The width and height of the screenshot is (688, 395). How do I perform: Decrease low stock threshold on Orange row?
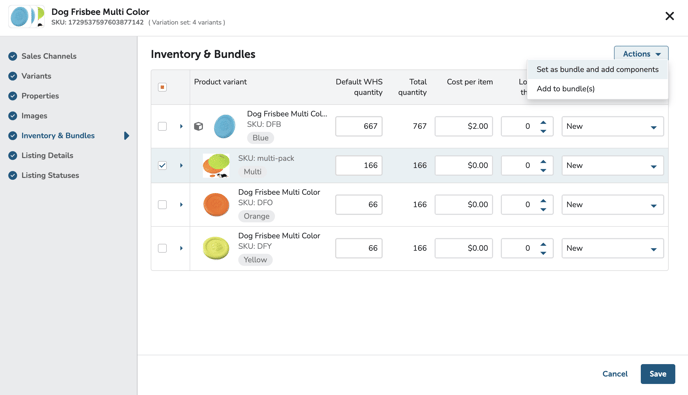pyautogui.click(x=543, y=209)
